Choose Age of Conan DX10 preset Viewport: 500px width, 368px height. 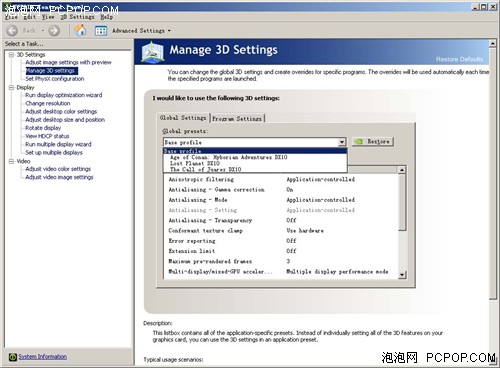[x=255, y=157]
